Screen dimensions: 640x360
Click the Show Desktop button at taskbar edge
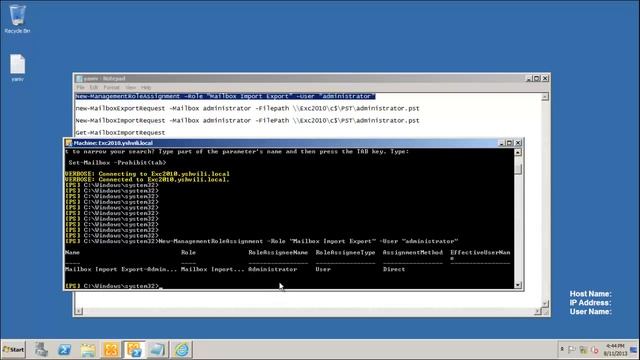point(634,350)
